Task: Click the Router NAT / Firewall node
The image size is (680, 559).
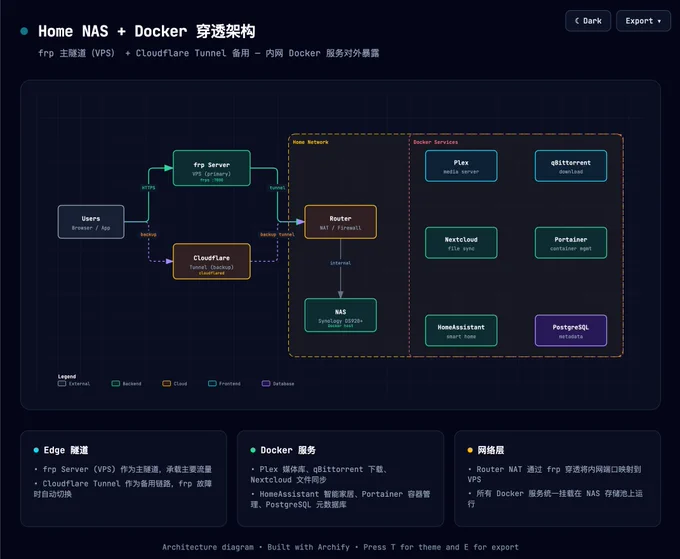Action: [340, 222]
